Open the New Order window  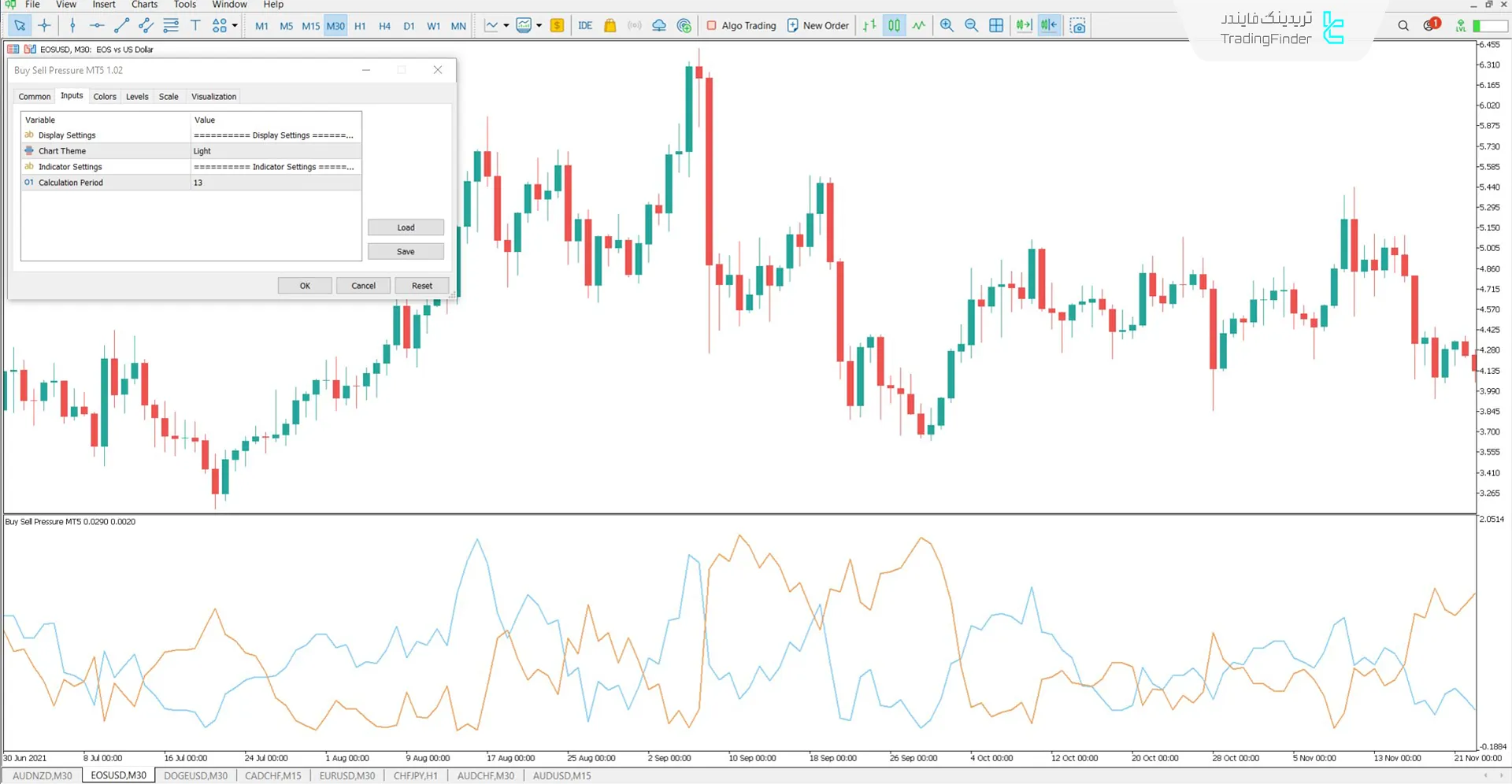pyautogui.click(x=817, y=25)
